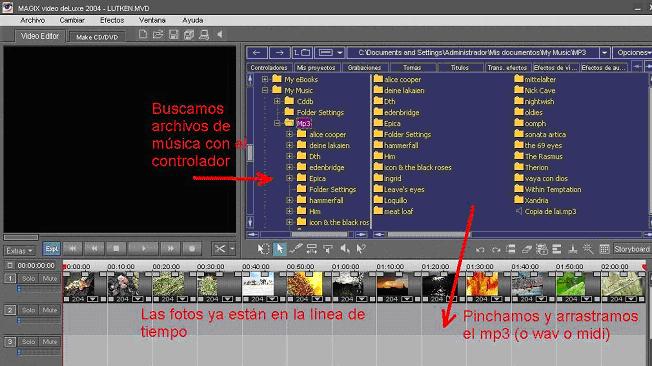Solo track 1
The height and width of the screenshot is (366, 652).
[x=28, y=278]
